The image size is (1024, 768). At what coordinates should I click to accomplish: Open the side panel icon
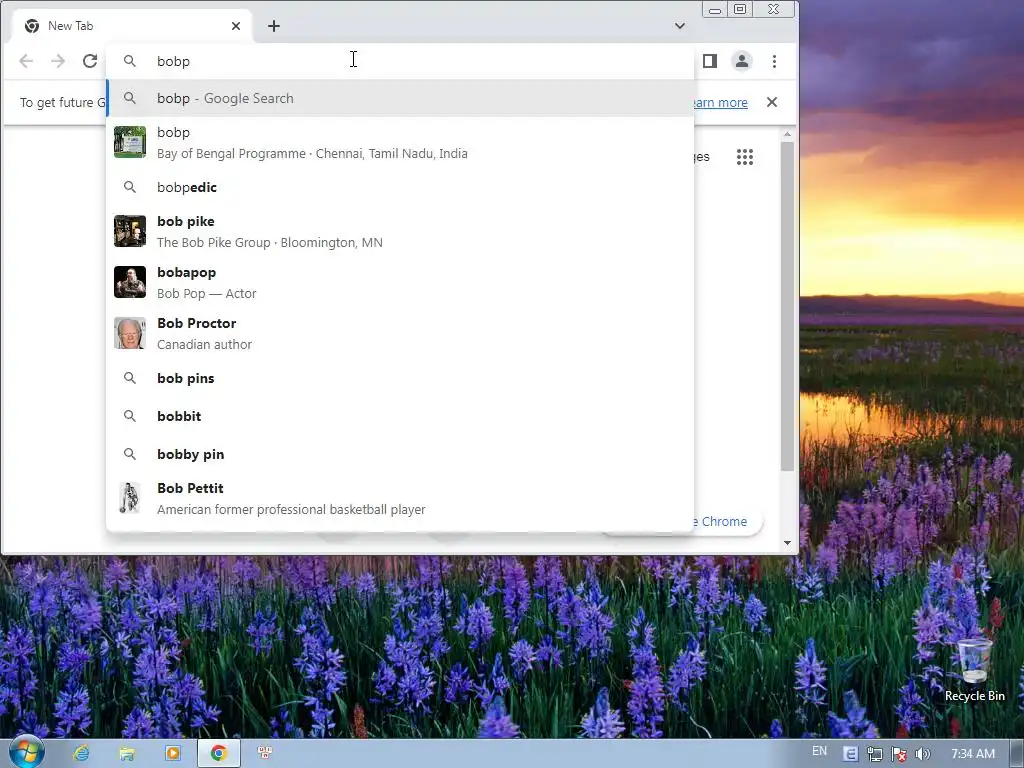(x=710, y=61)
